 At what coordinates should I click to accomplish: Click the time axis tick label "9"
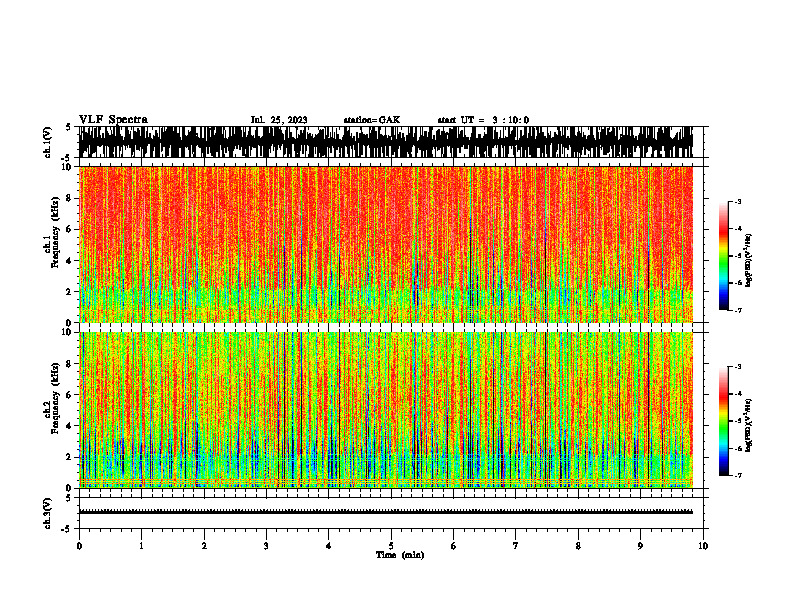(640, 546)
